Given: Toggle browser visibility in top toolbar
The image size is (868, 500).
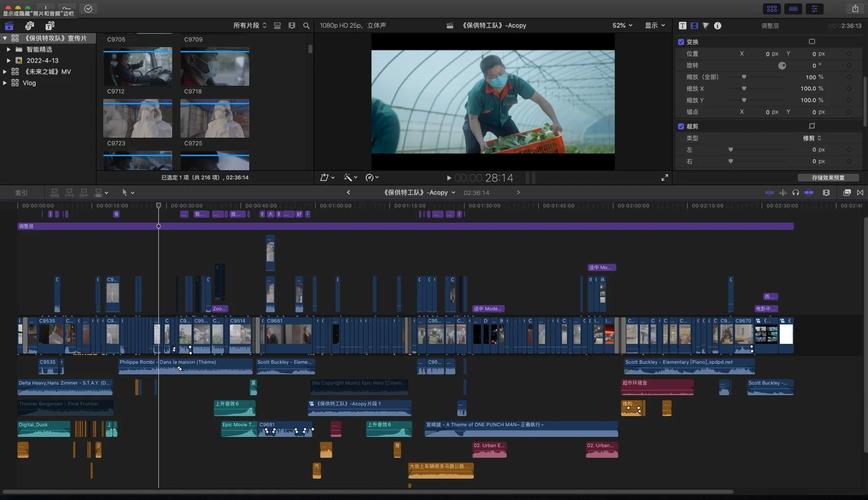Looking at the screenshot, I should tap(772, 9).
